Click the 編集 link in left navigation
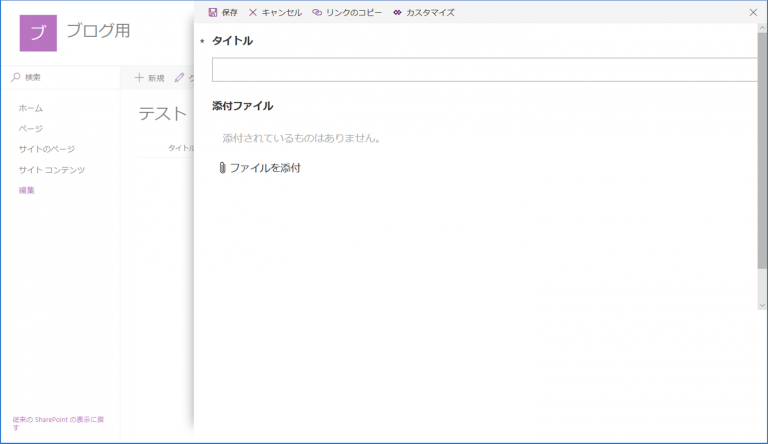This screenshot has width=768, height=444. click(x=27, y=190)
